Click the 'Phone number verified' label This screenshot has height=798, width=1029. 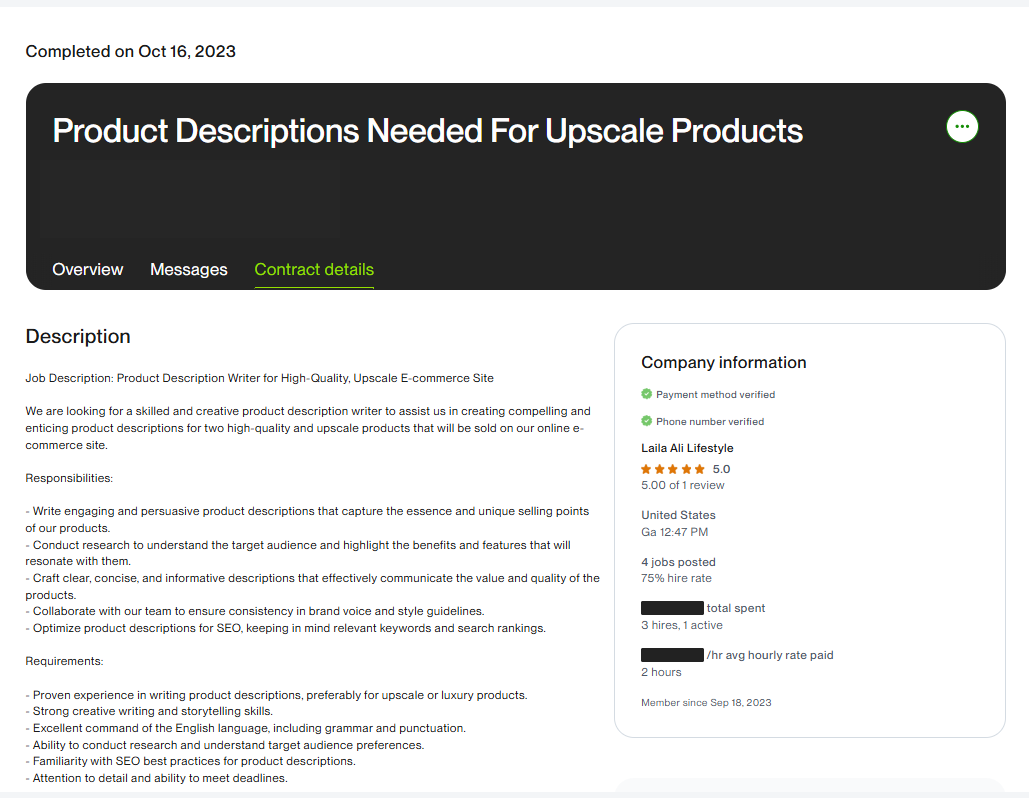pos(710,421)
